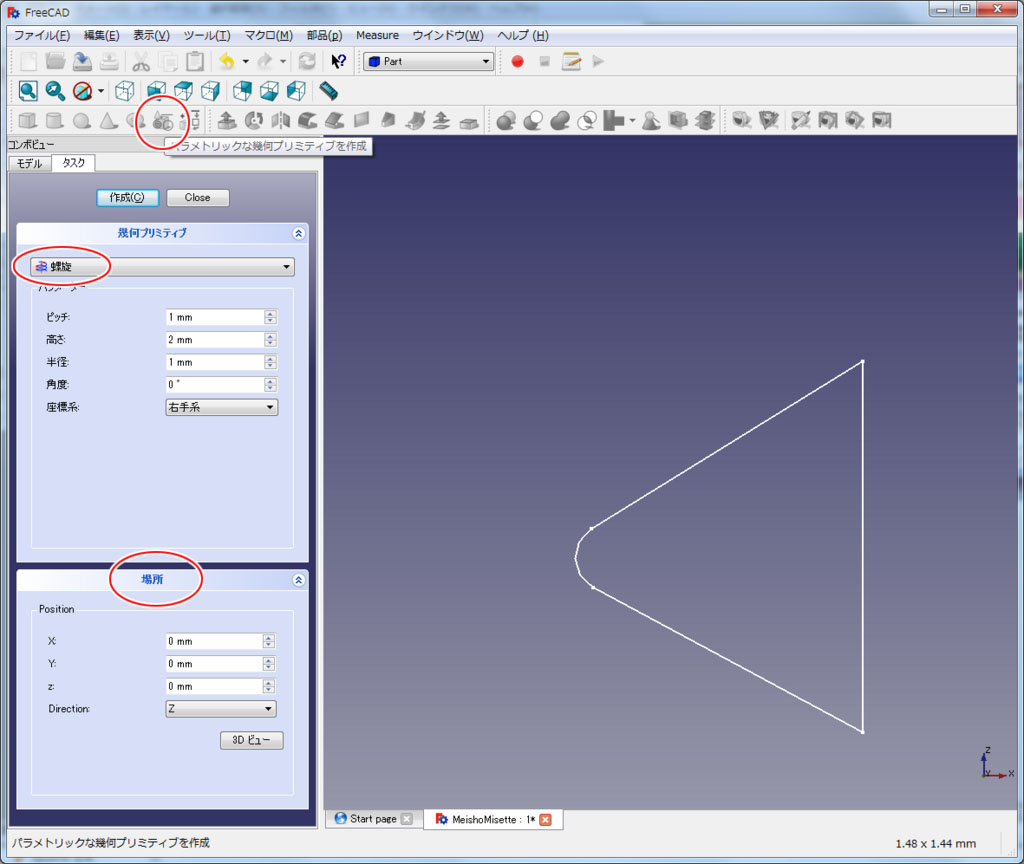Click the Create sphere primitive icon
The image size is (1024, 864).
(x=82, y=120)
